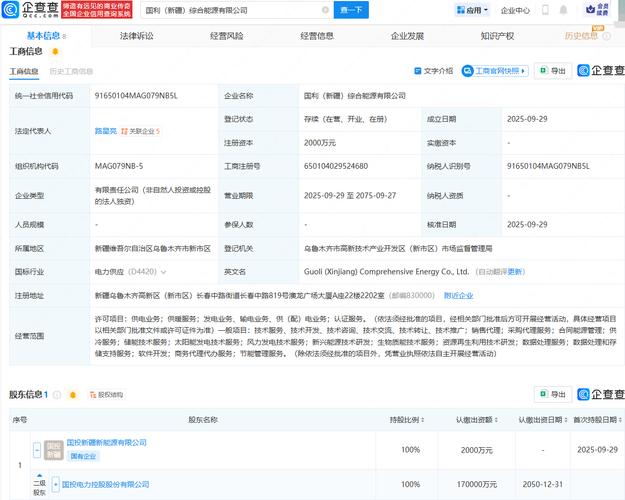
Task: Click the info icon next to 股东信息 1
Action: (x=57, y=395)
